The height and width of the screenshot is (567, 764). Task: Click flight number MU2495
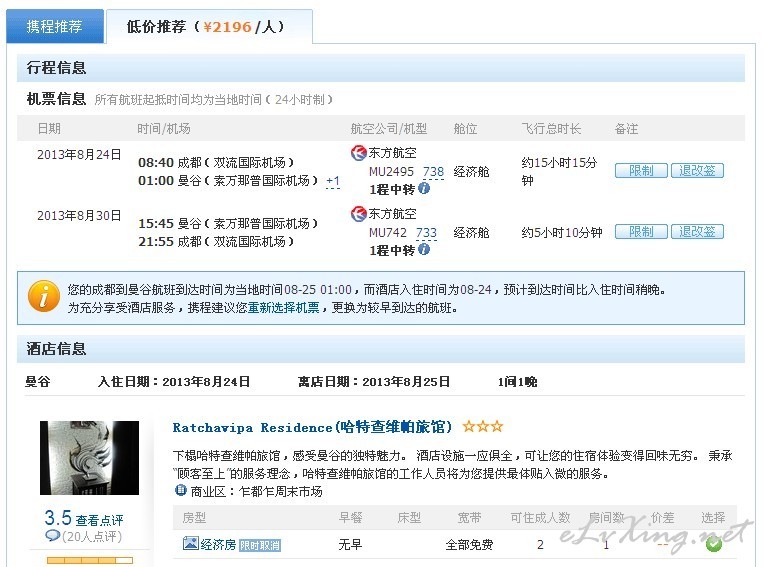coord(391,172)
